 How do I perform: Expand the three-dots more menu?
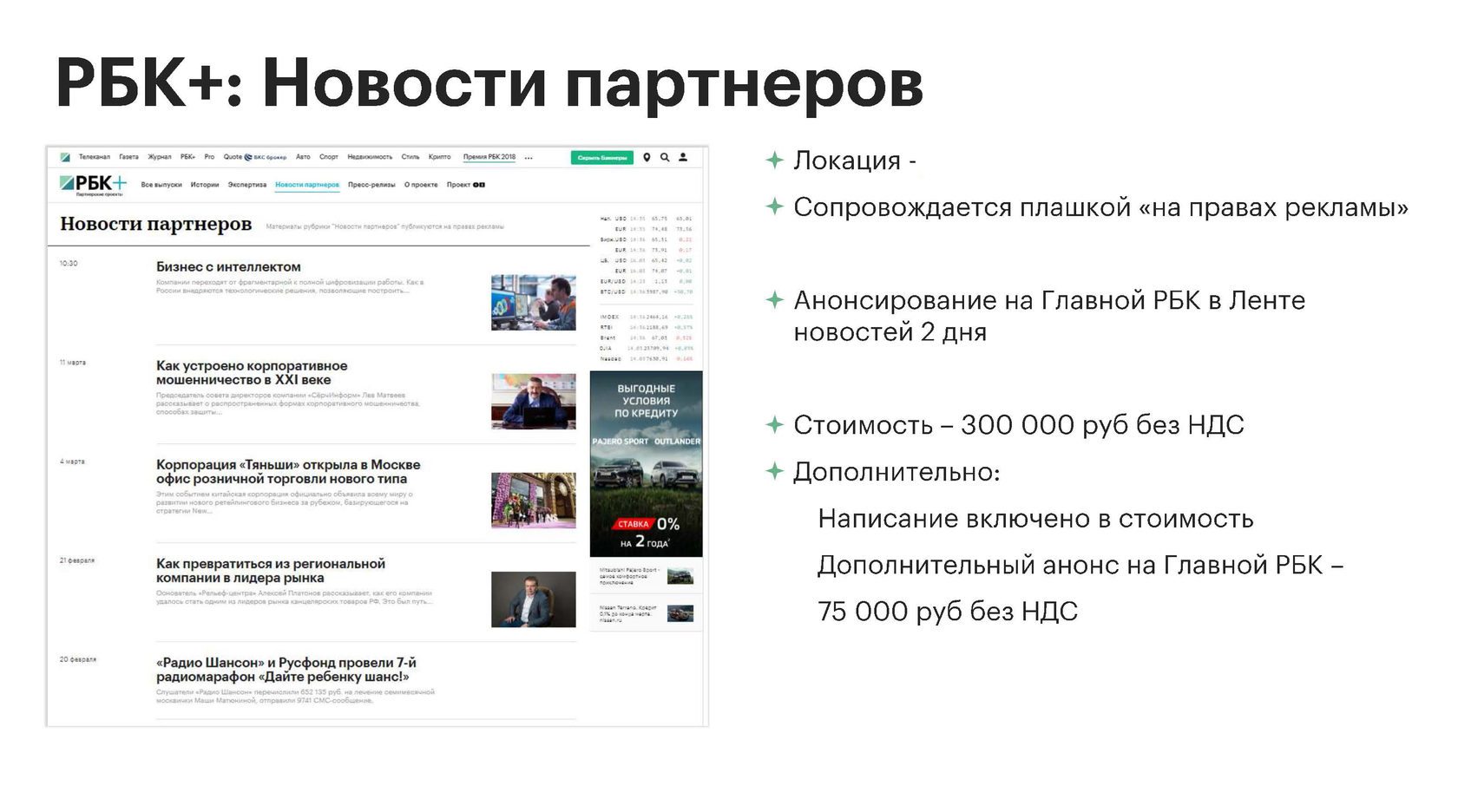click(x=529, y=158)
